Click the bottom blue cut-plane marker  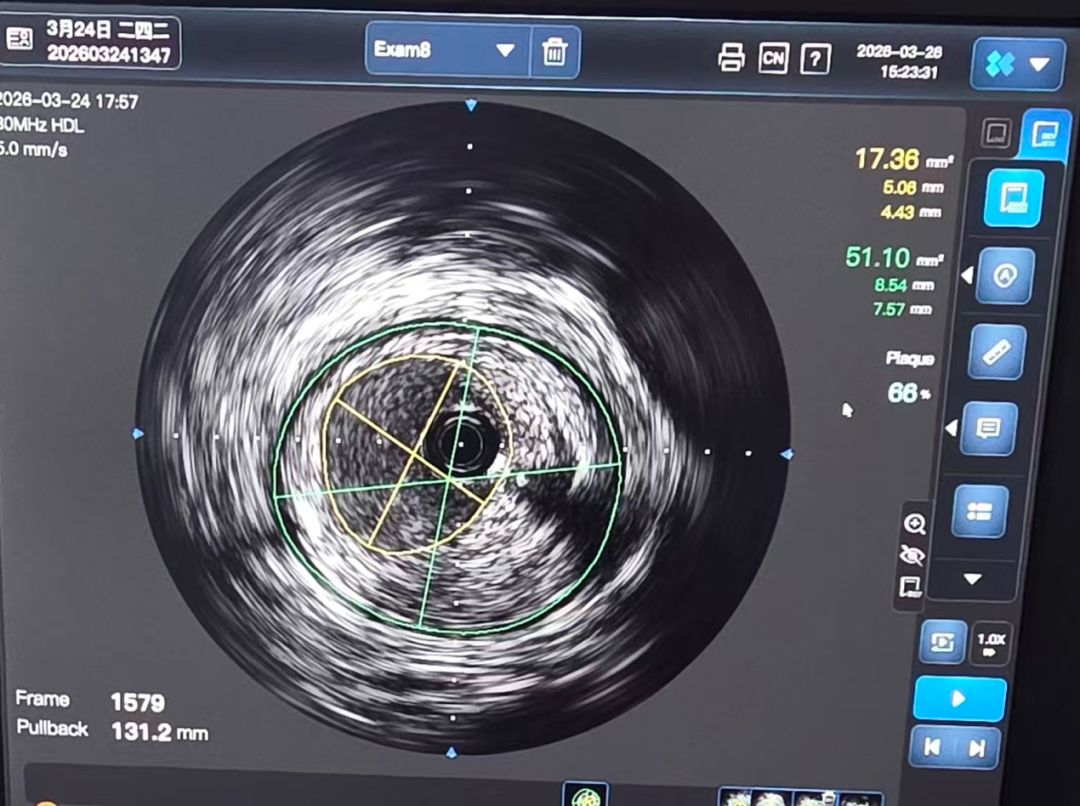451,752
